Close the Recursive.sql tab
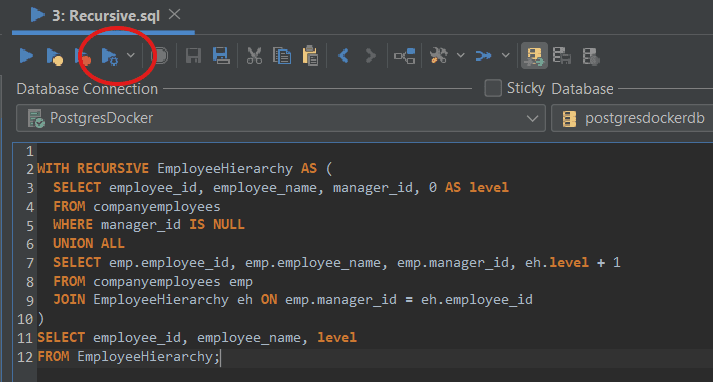The width and height of the screenshot is (713, 382). coord(174,15)
